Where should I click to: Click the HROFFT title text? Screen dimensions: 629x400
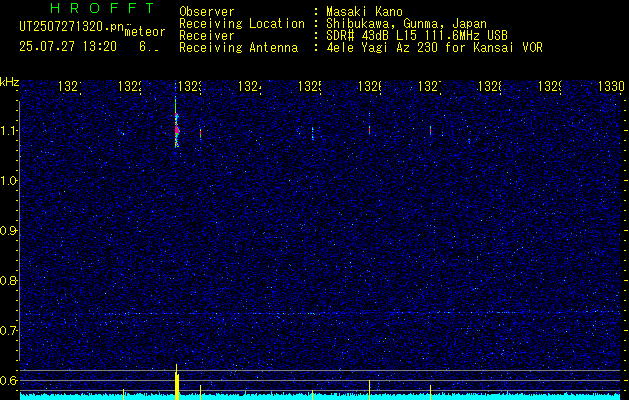tap(103, 8)
